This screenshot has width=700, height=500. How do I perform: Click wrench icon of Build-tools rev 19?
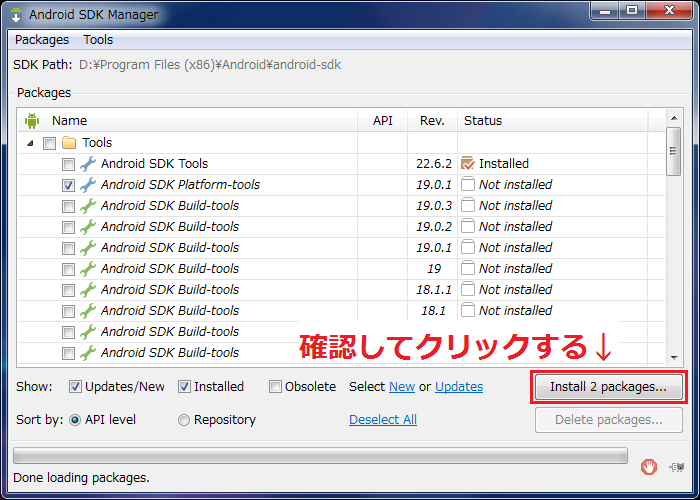coord(88,269)
